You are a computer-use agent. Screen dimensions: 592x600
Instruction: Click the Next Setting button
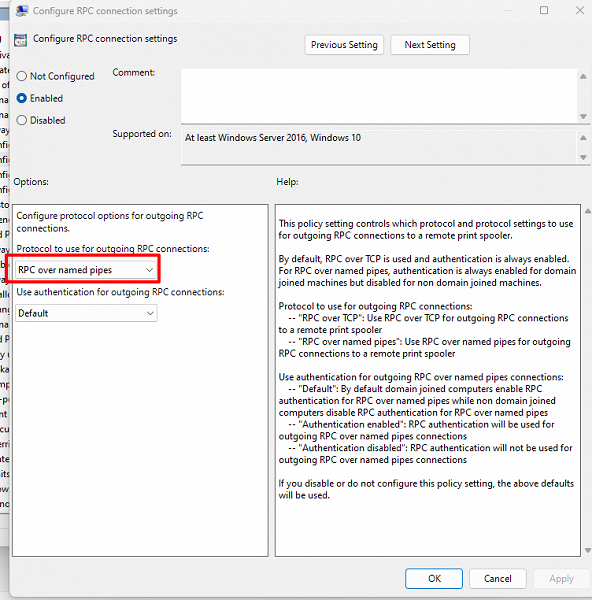pos(430,45)
